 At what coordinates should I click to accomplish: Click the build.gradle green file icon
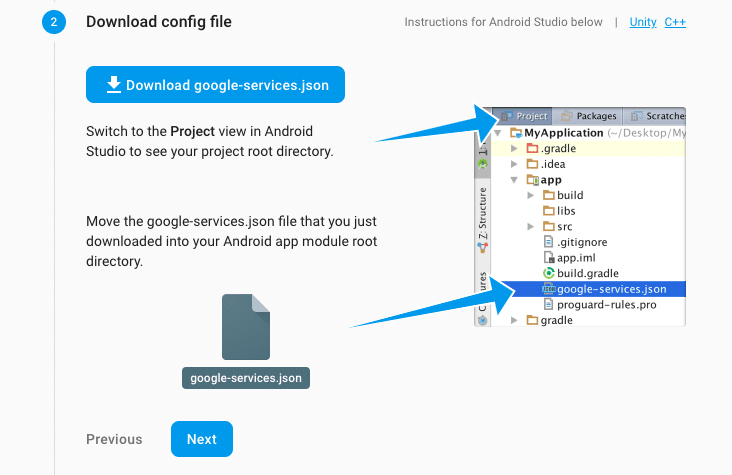pos(548,273)
